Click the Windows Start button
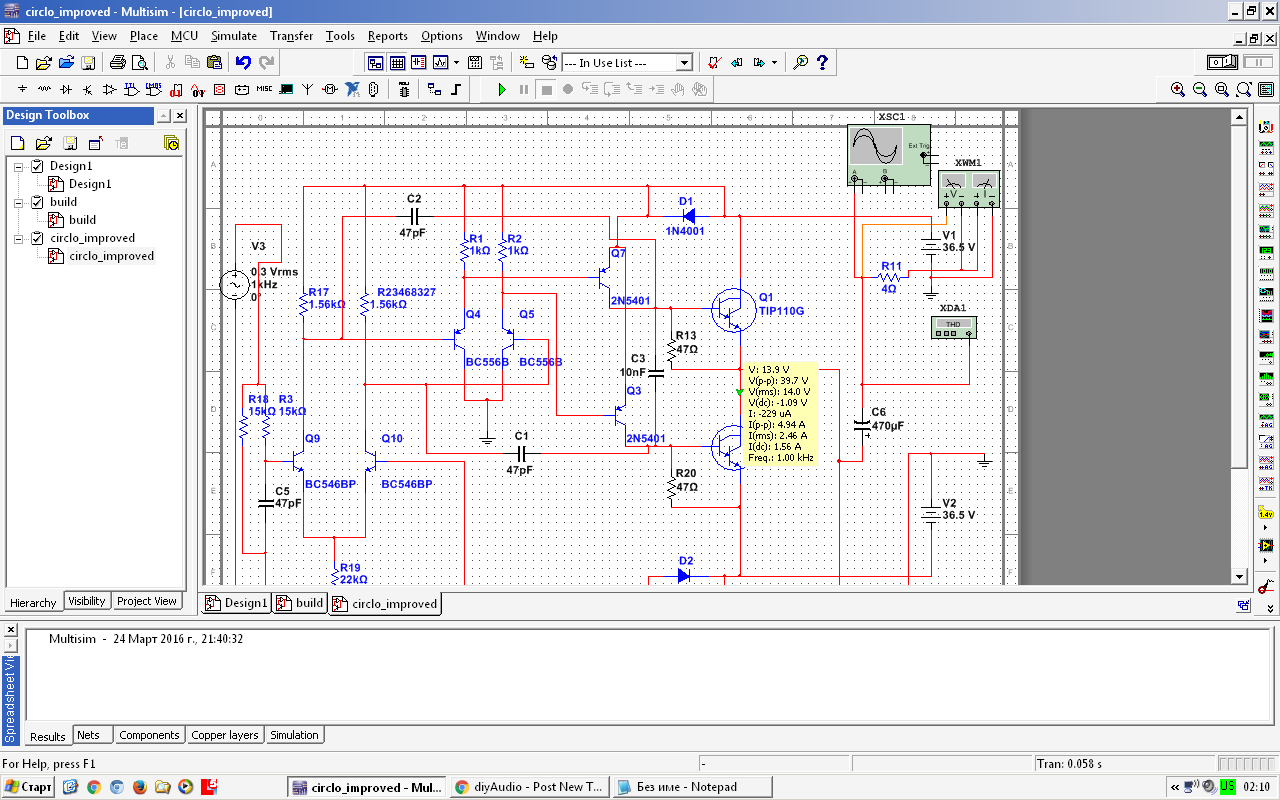1280x800 pixels. pos(28,787)
